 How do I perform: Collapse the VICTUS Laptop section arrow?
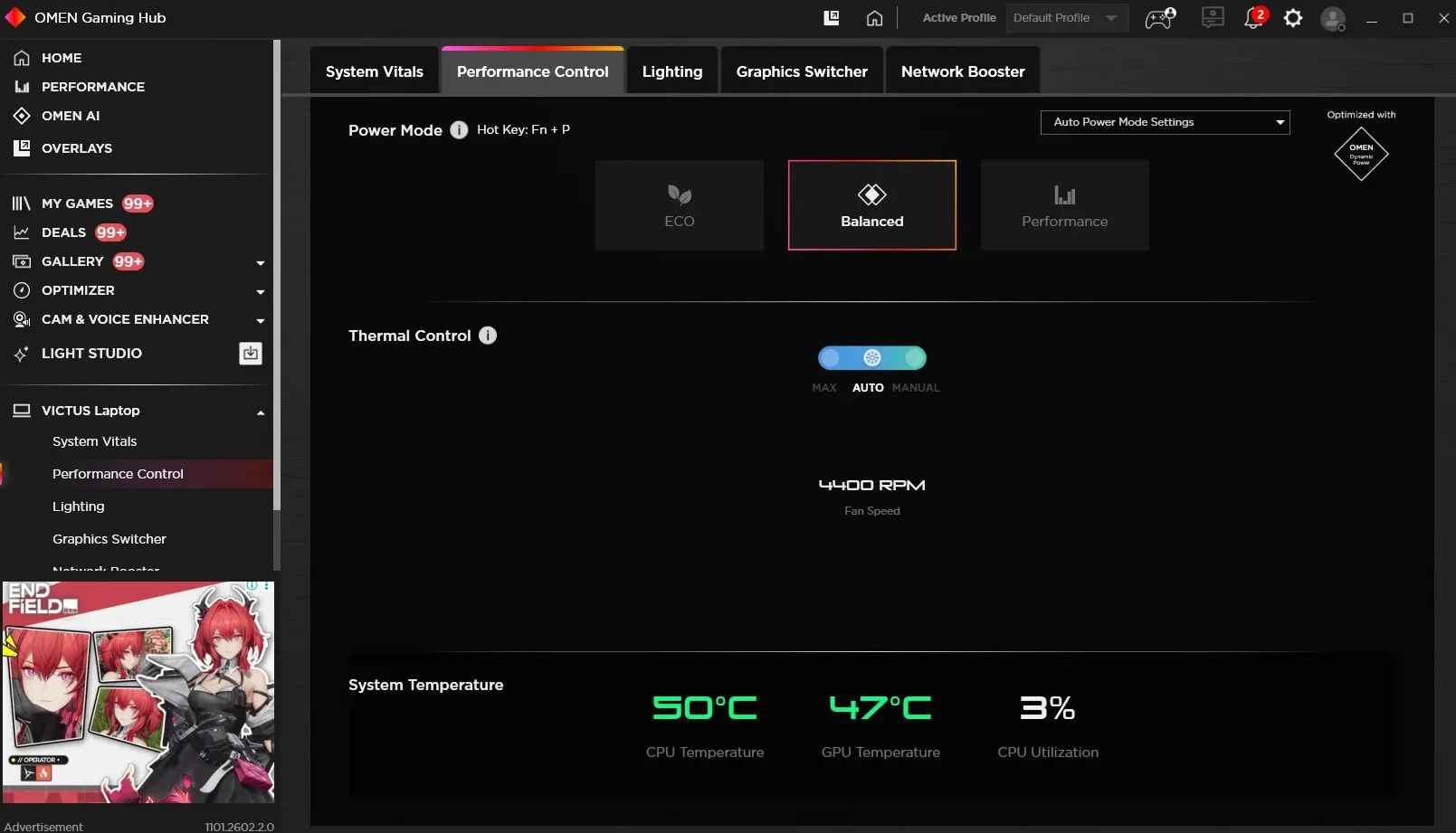coord(261,412)
